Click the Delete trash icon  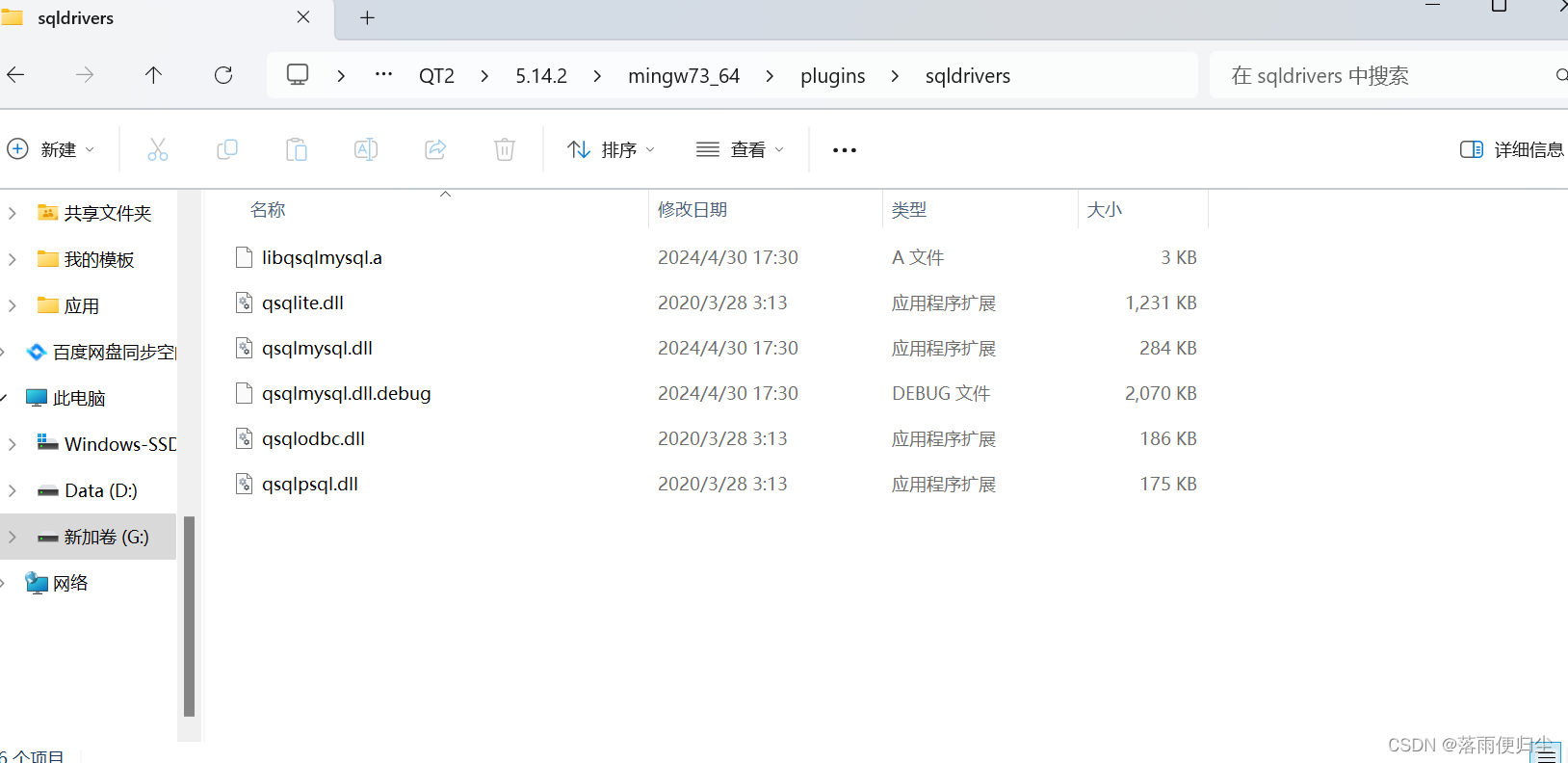(505, 149)
